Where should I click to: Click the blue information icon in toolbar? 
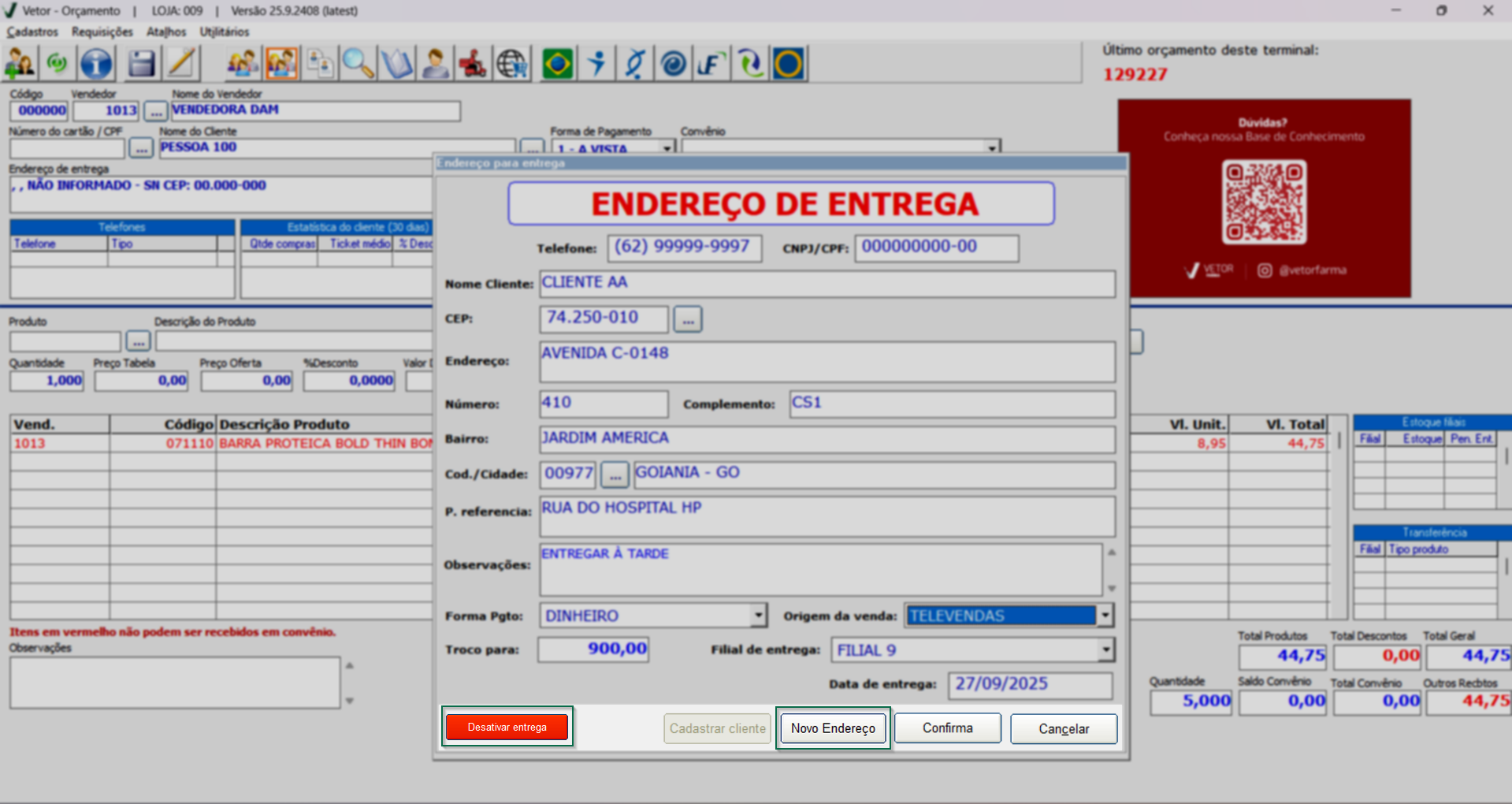(96, 64)
